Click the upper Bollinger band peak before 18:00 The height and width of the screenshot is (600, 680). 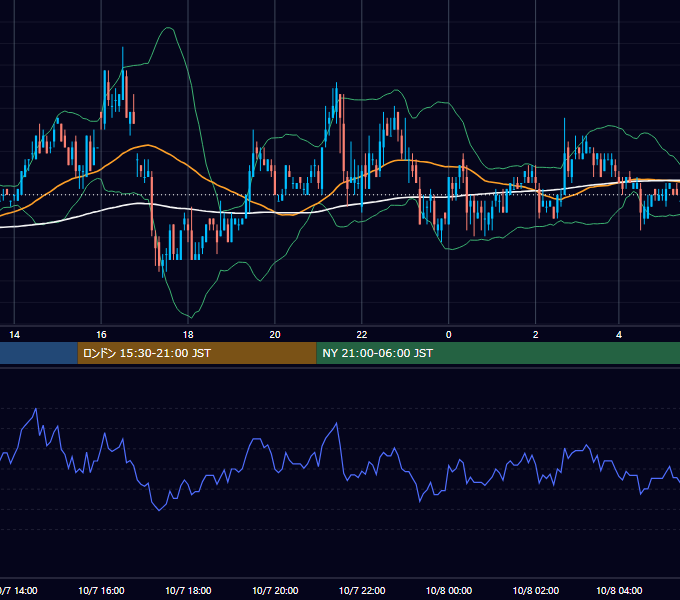click(x=168, y=28)
